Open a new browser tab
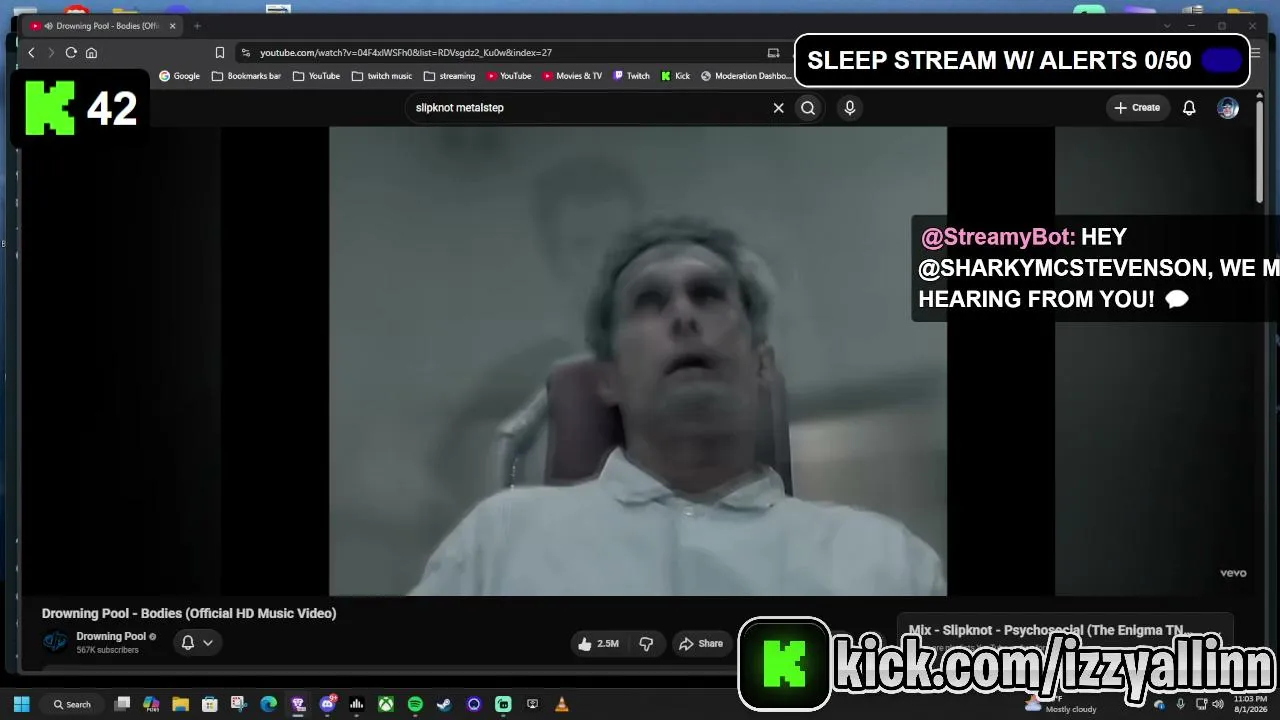Image resolution: width=1280 pixels, height=720 pixels. coord(197,26)
